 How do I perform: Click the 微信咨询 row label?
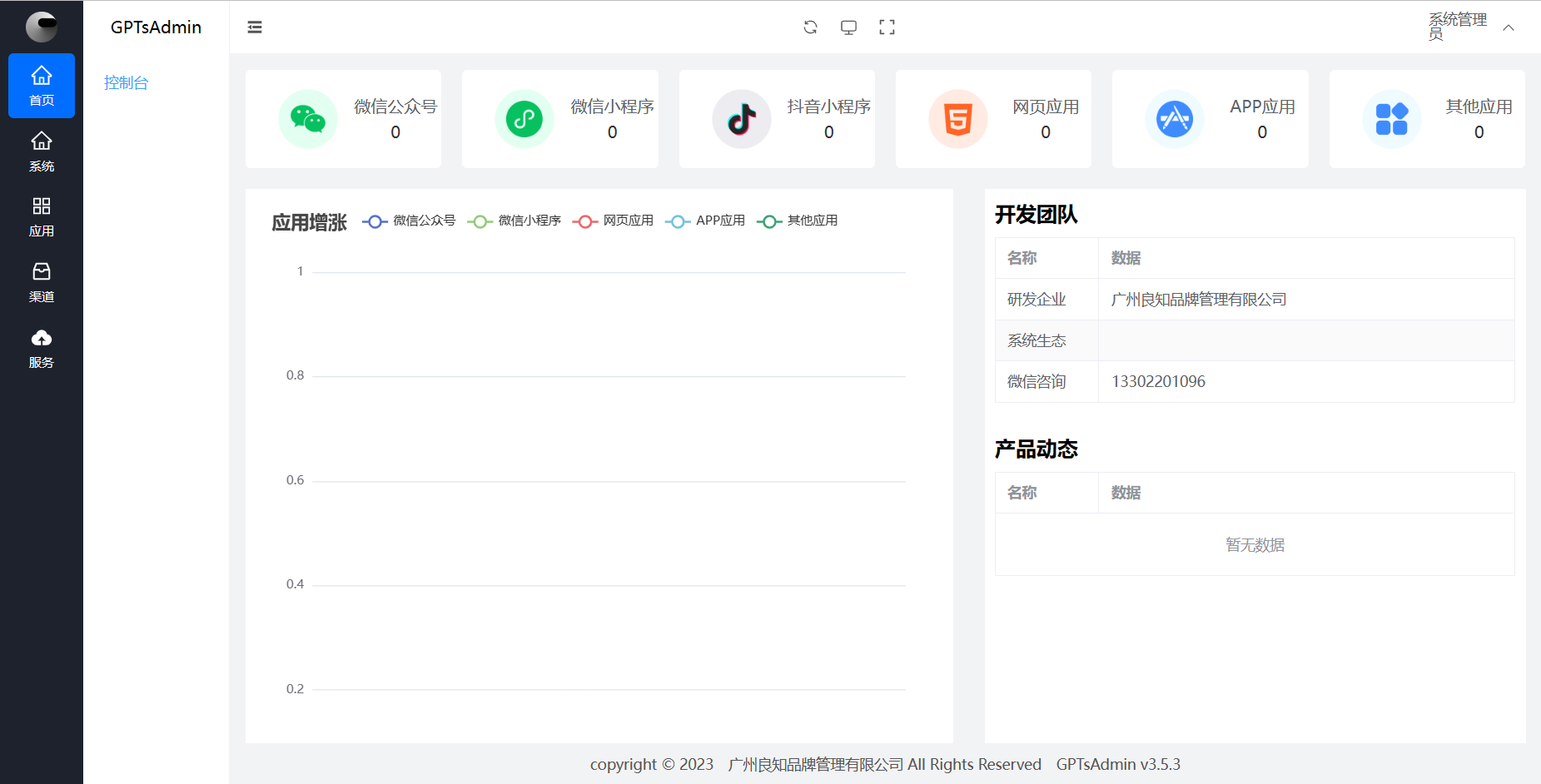pos(1036,381)
